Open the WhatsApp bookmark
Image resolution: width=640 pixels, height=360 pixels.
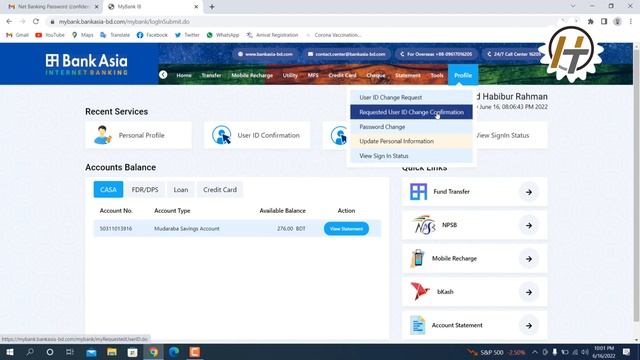[x=222, y=35]
